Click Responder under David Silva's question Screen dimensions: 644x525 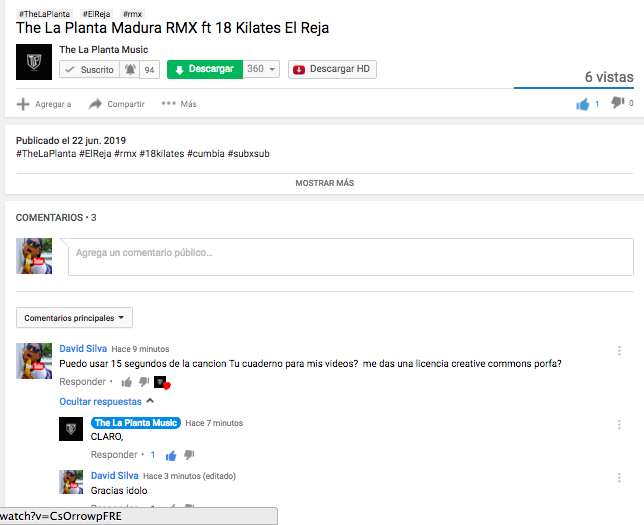tap(83, 382)
